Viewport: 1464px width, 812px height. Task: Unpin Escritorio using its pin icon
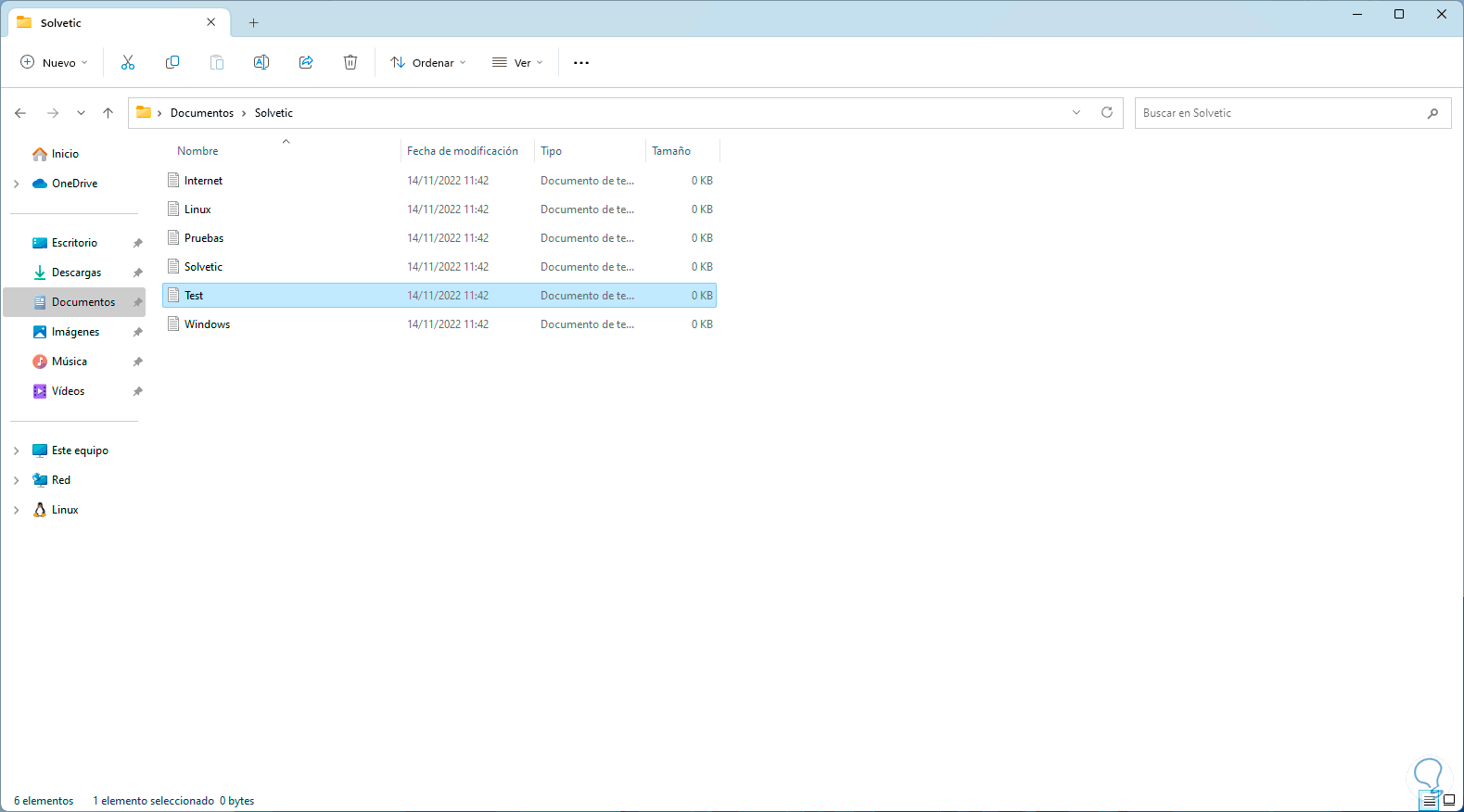coord(138,243)
